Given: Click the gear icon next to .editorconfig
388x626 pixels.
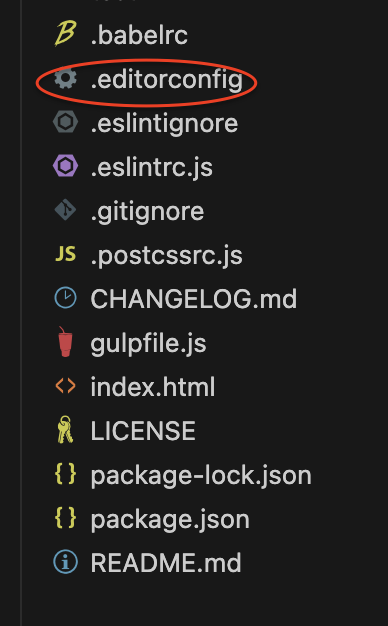Looking at the screenshot, I should tap(65, 78).
